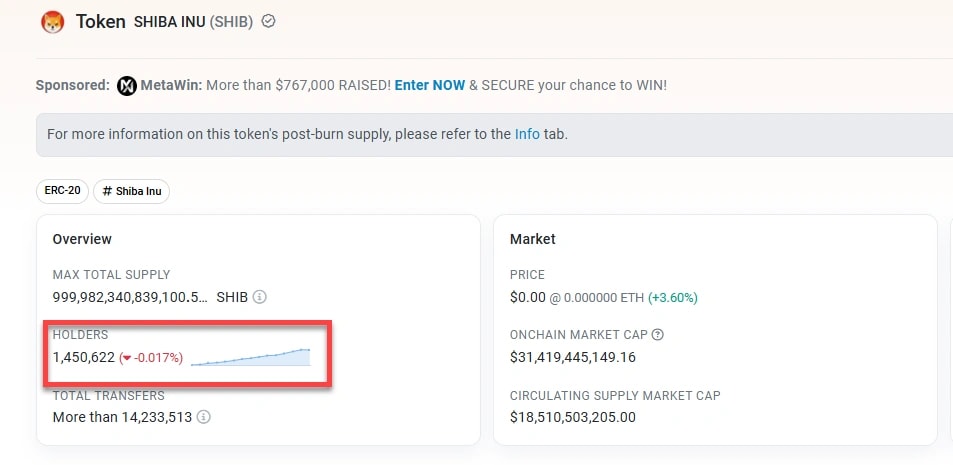Image resolution: width=953 pixels, height=465 pixels.
Task: Select the # Shiba Inu tag
Action: pos(131,191)
